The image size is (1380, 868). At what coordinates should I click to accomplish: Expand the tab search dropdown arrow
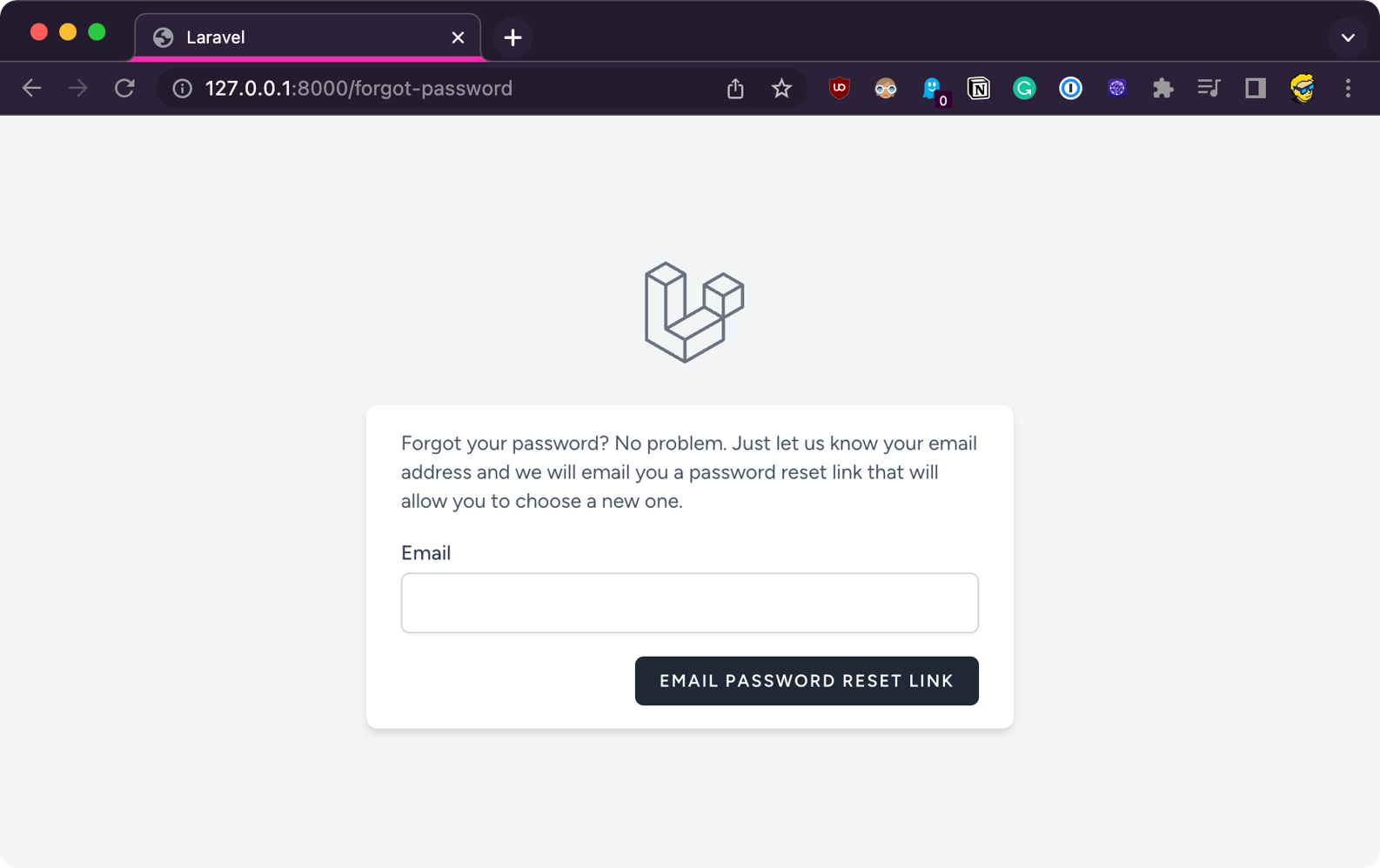pos(1348,37)
